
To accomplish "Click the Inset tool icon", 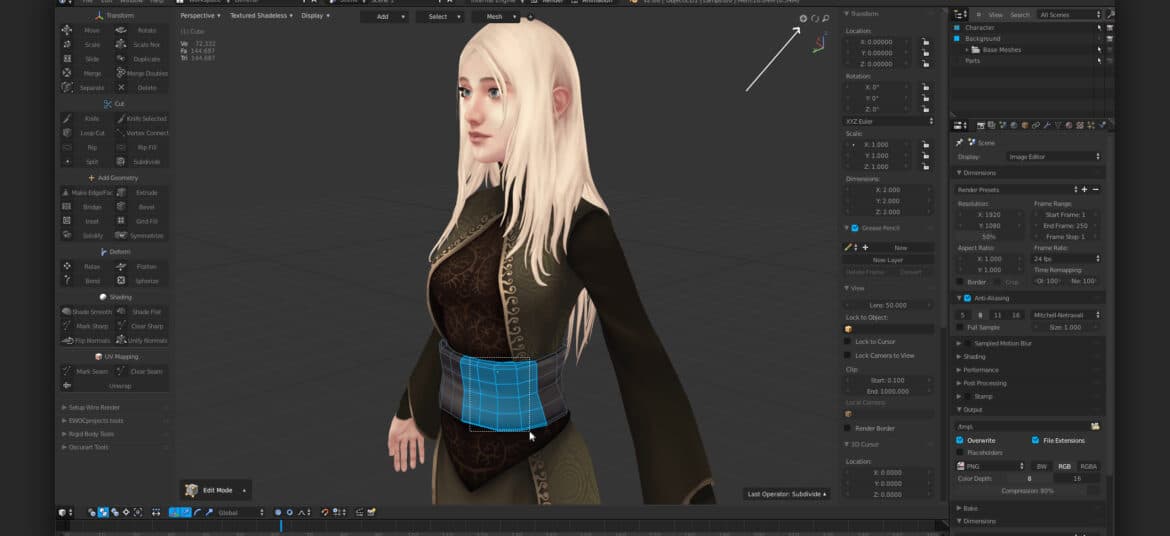I will [x=67, y=220].
